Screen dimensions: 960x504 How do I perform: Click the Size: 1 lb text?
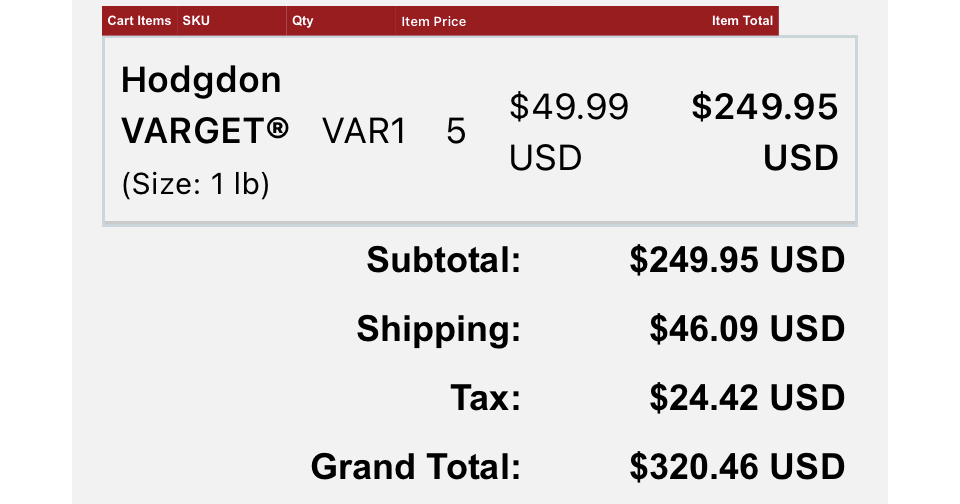(x=195, y=184)
